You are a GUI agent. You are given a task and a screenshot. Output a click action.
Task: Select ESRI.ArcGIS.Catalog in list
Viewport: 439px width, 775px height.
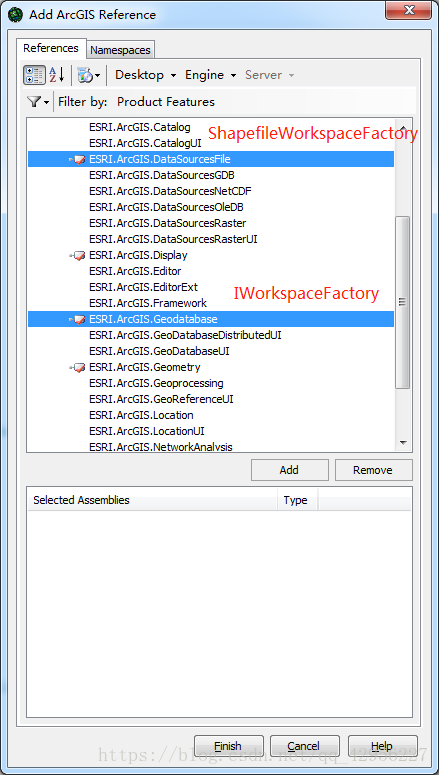[x=140, y=128]
